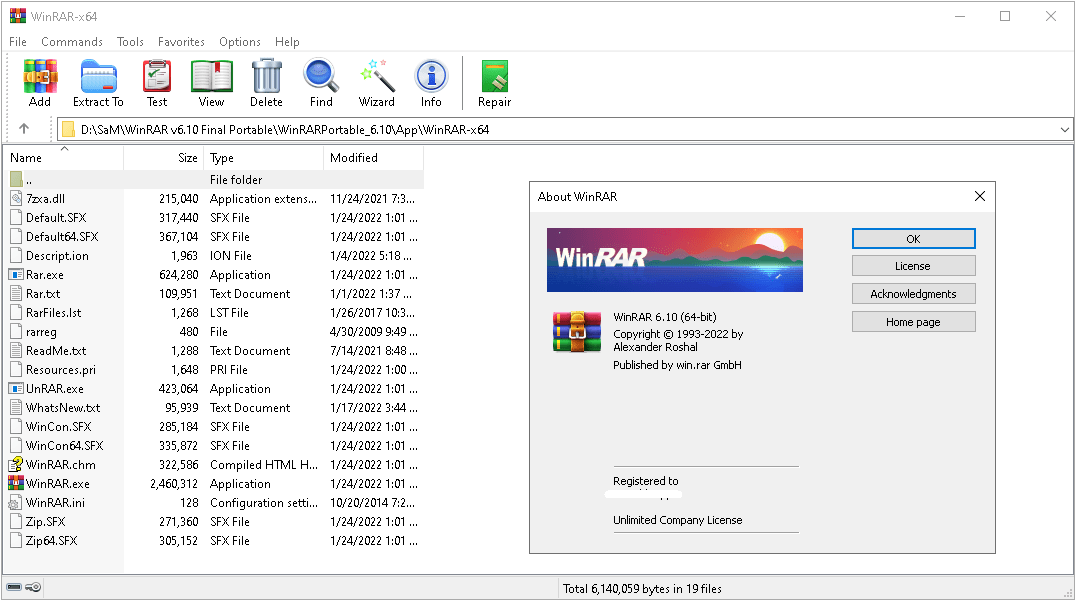
Task: Select the UnRAR.exe application icon
Action: pos(16,389)
